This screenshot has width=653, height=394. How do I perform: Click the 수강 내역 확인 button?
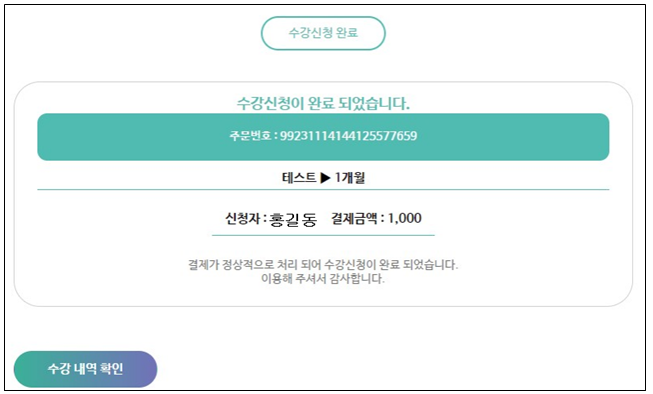pyautogui.click(x=85, y=369)
